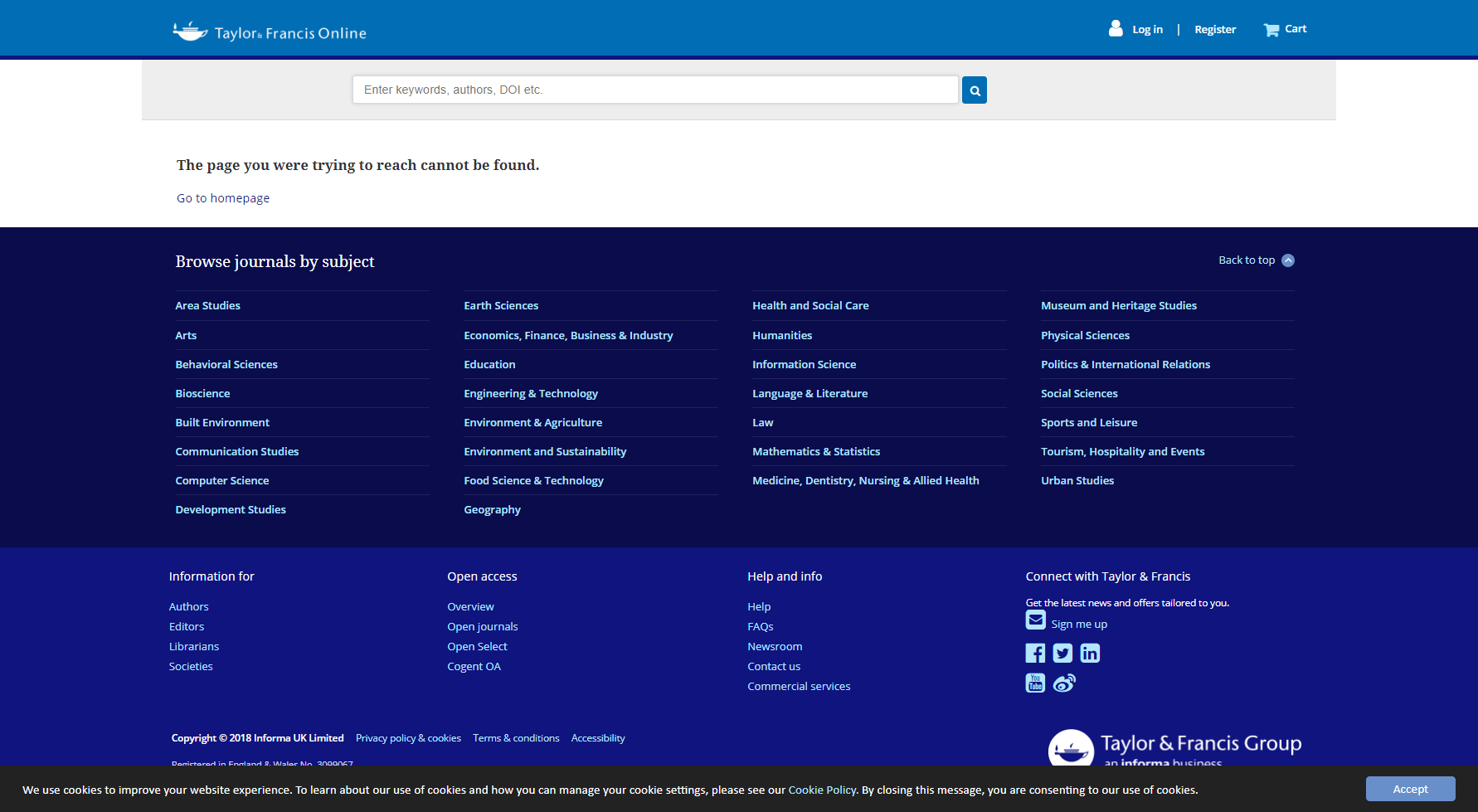The width and height of the screenshot is (1478, 812).
Task: Open Bioscience subject
Action: (x=202, y=394)
